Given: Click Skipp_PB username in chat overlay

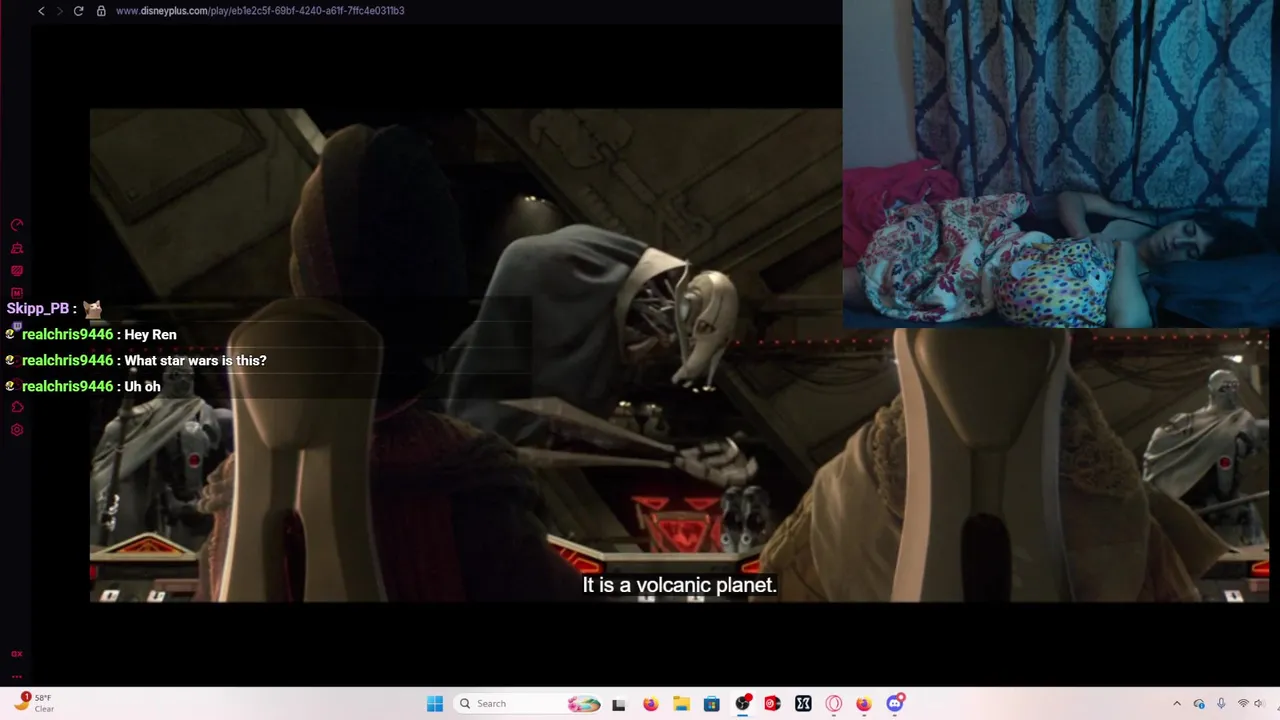Looking at the screenshot, I should (x=38, y=308).
